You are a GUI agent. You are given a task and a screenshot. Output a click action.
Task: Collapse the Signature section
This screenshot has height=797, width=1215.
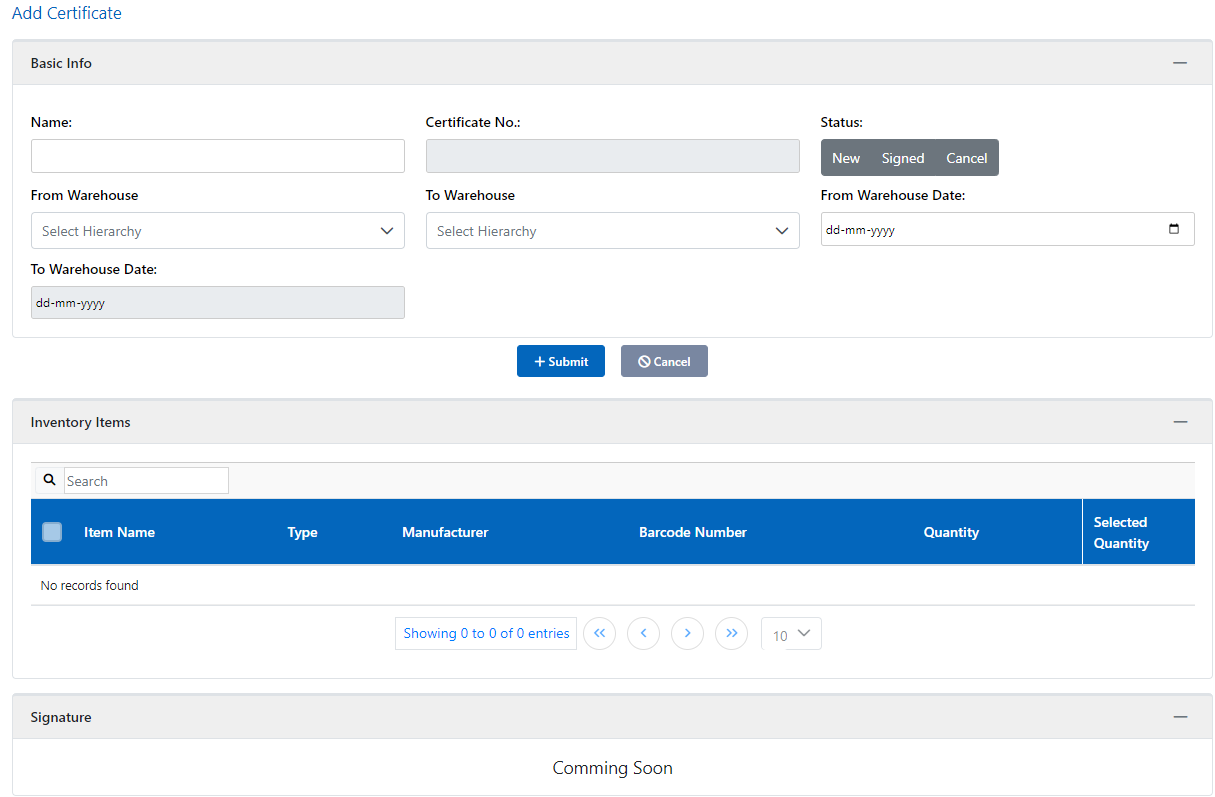[1180, 716]
